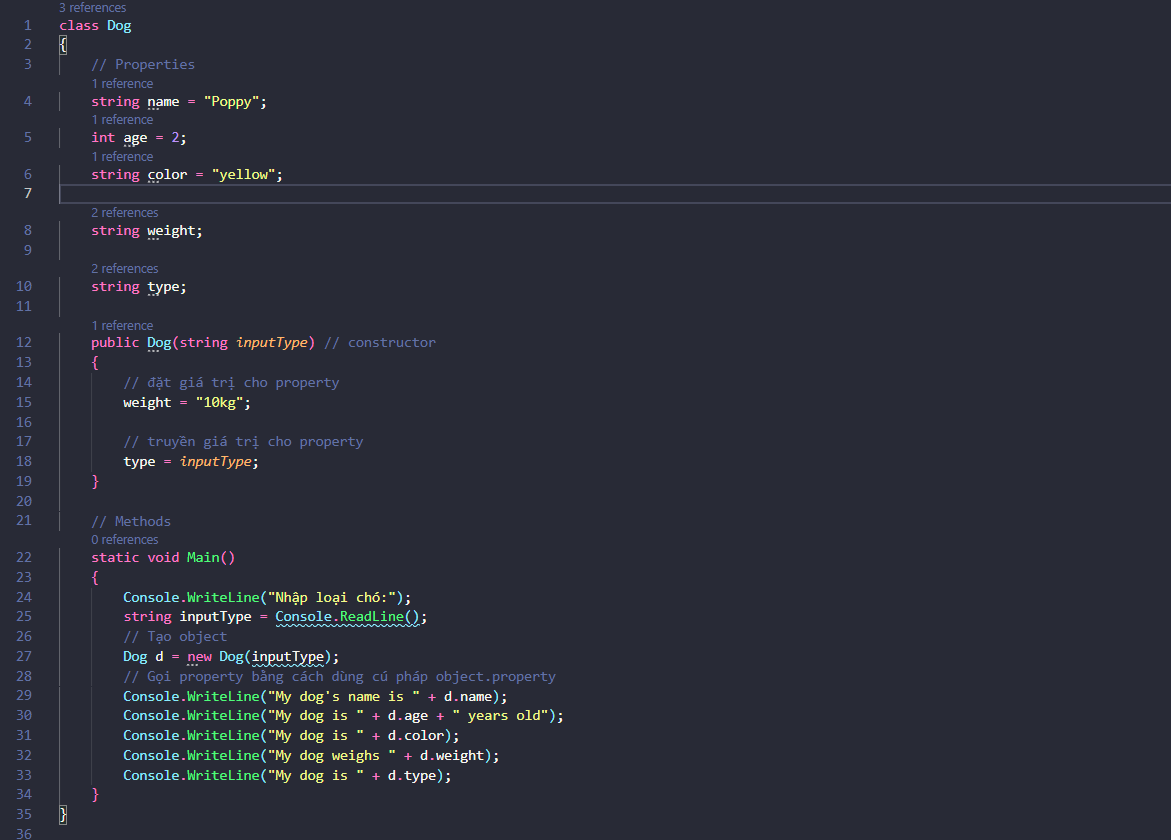Screen dimensions: 1171x840
Task: Open the 3 references lens above class Dog
Action: (x=92, y=8)
